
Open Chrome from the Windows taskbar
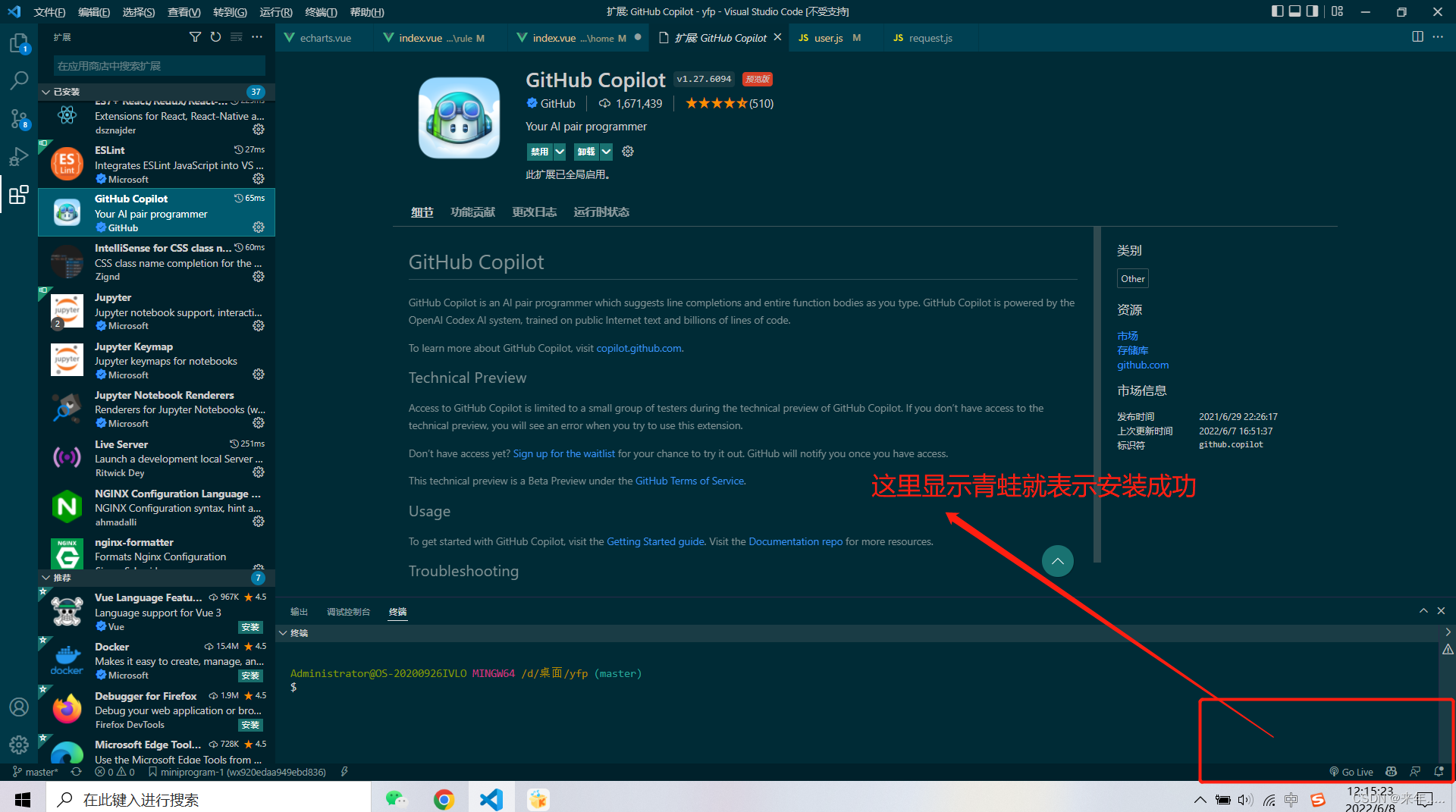click(444, 799)
